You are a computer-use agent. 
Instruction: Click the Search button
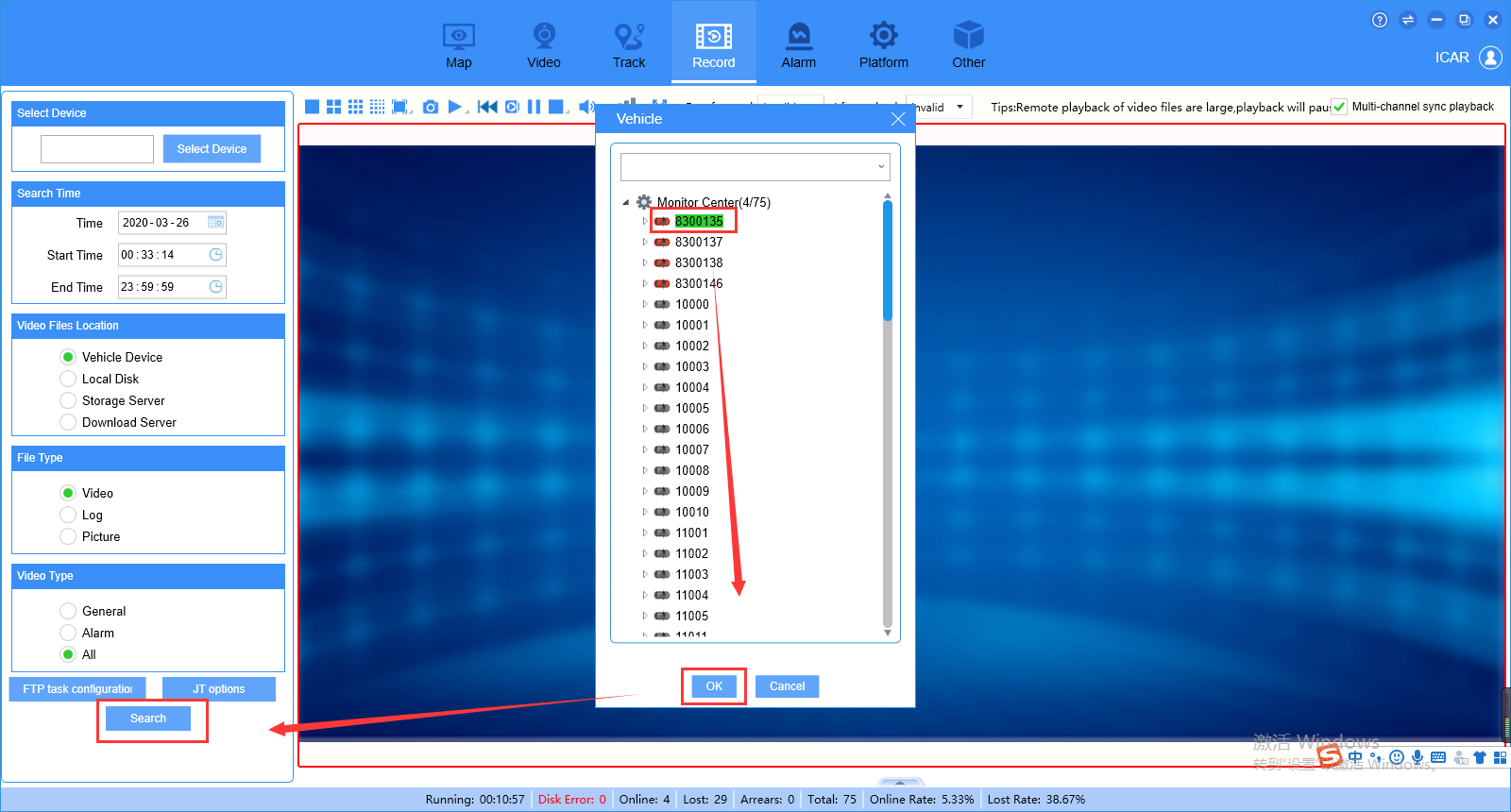click(148, 719)
